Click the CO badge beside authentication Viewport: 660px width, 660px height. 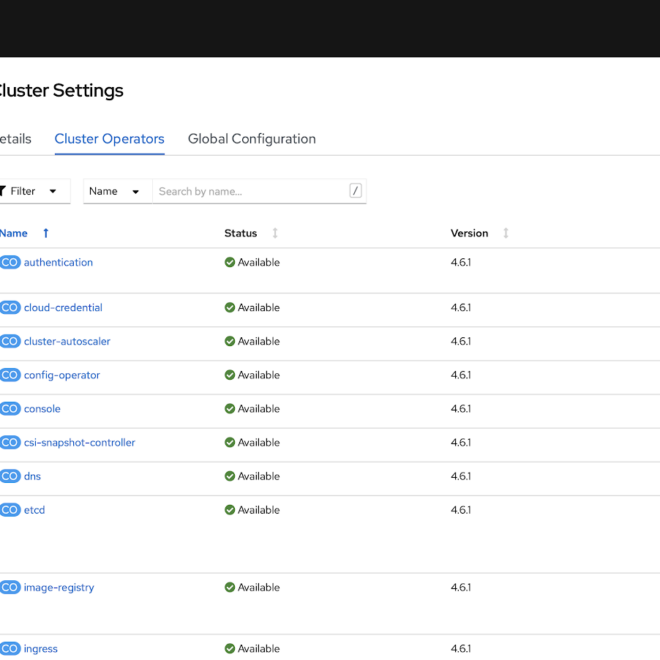[x=10, y=262]
